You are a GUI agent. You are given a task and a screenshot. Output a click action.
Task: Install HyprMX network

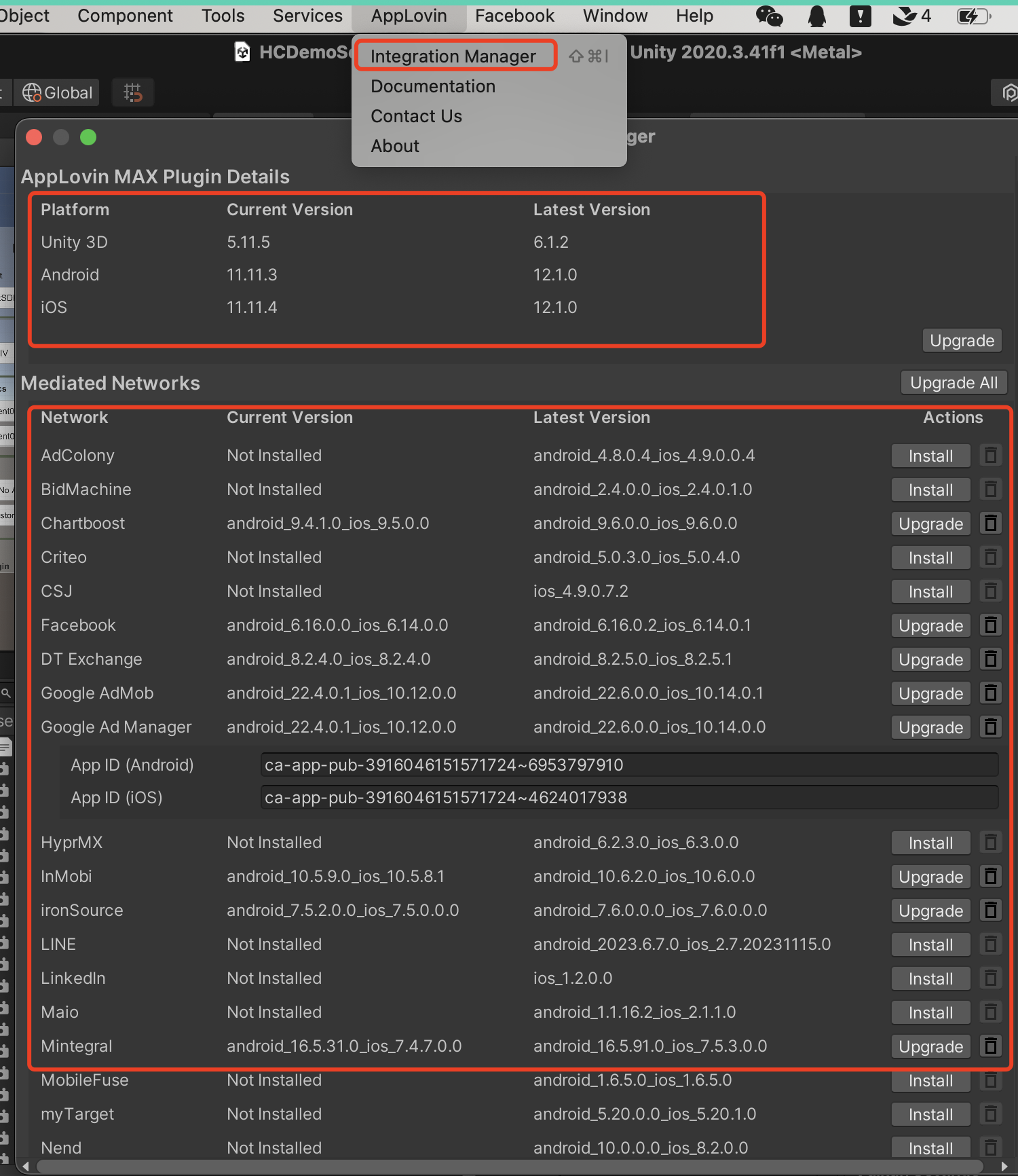point(930,843)
